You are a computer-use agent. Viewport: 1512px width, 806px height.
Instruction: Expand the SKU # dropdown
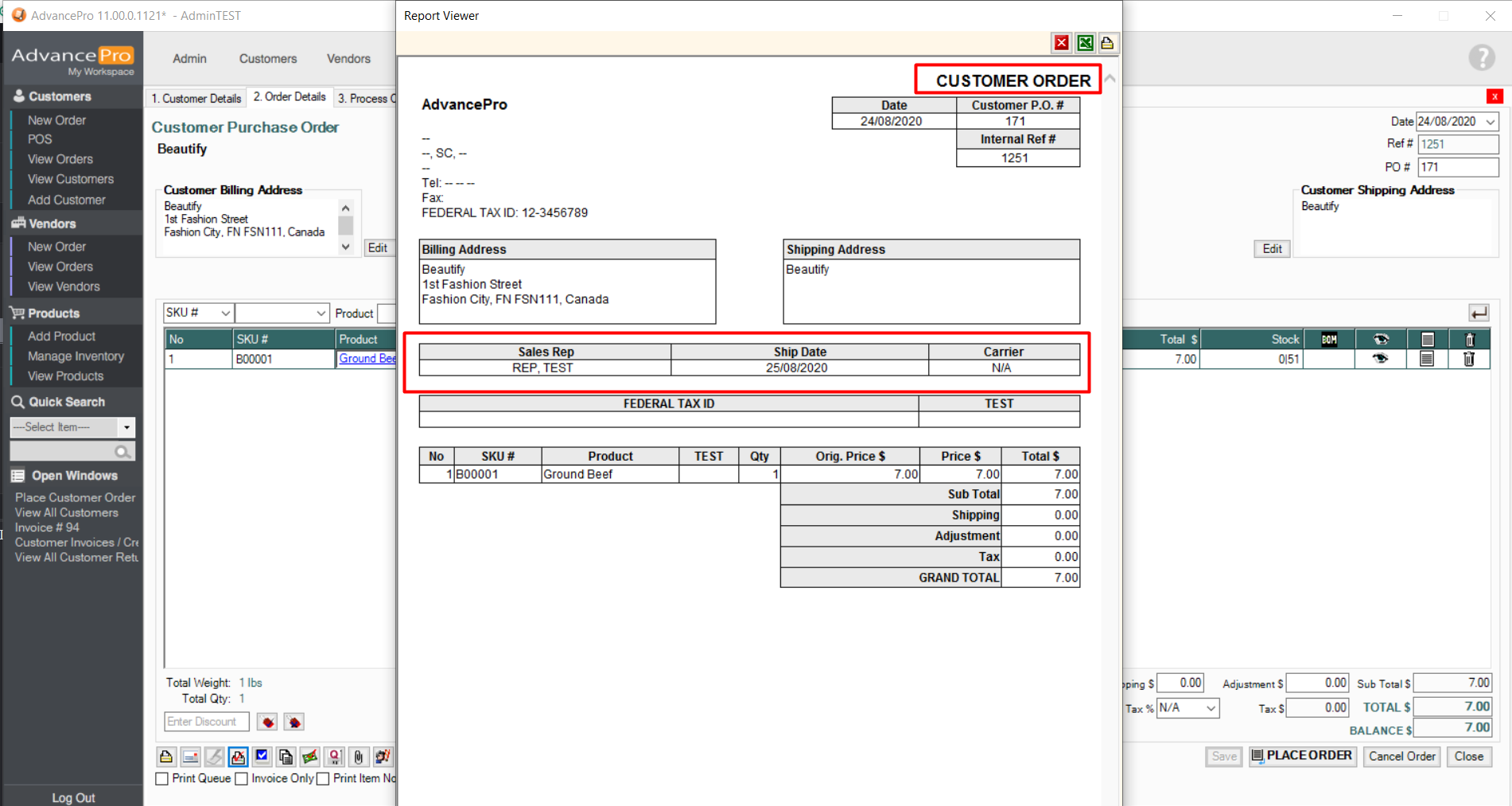225,313
